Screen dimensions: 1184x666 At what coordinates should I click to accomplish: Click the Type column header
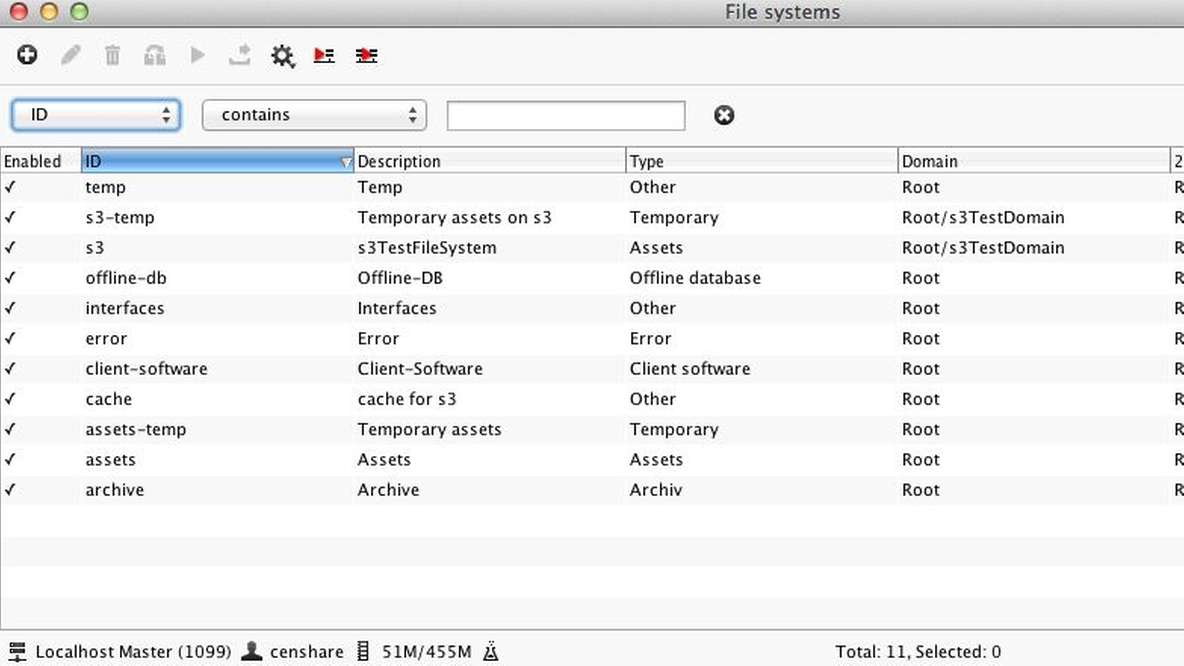coord(761,161)
